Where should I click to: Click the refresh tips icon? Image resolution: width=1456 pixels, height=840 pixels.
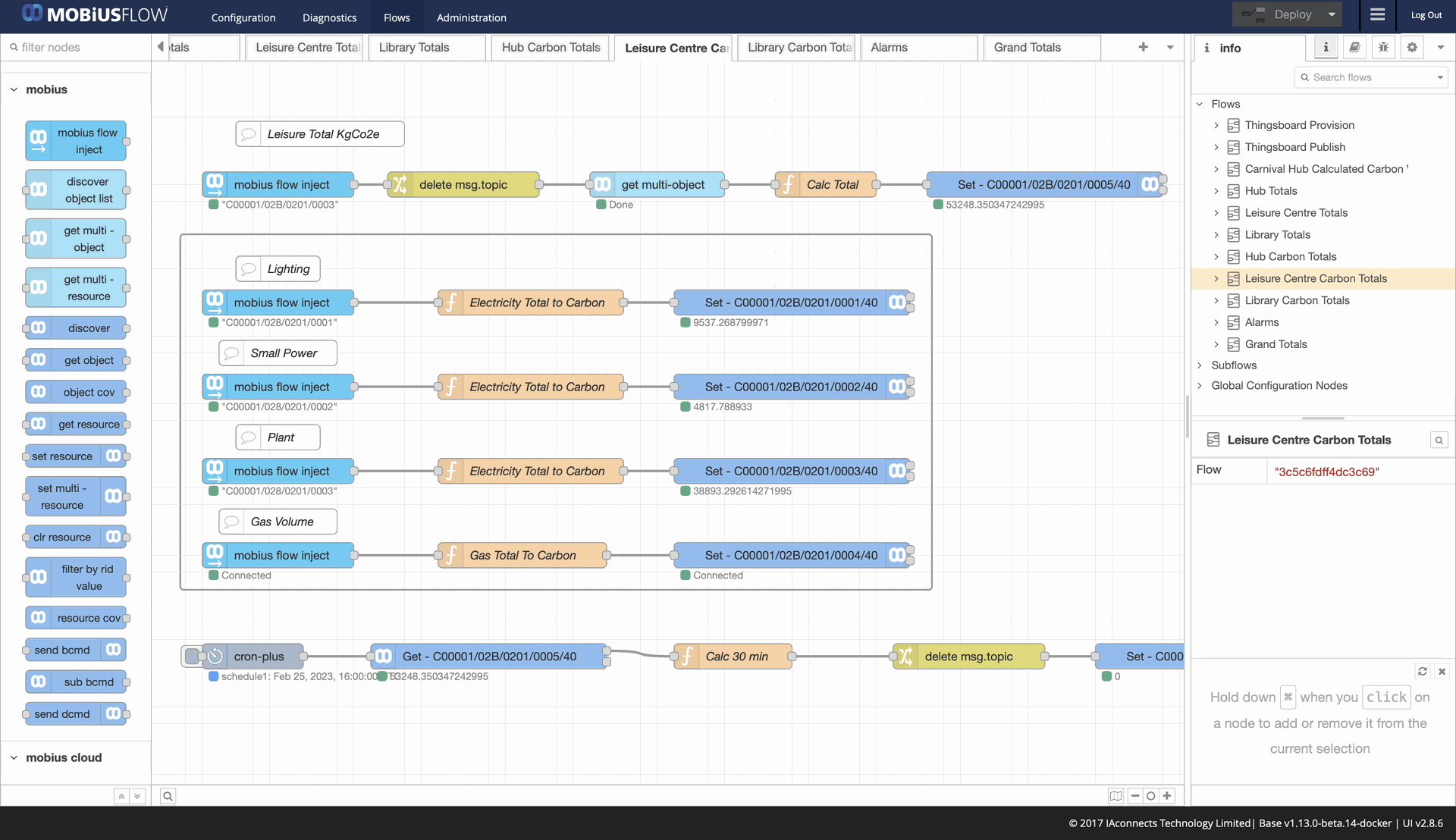pyautogui.click(x=1423, y=671)
